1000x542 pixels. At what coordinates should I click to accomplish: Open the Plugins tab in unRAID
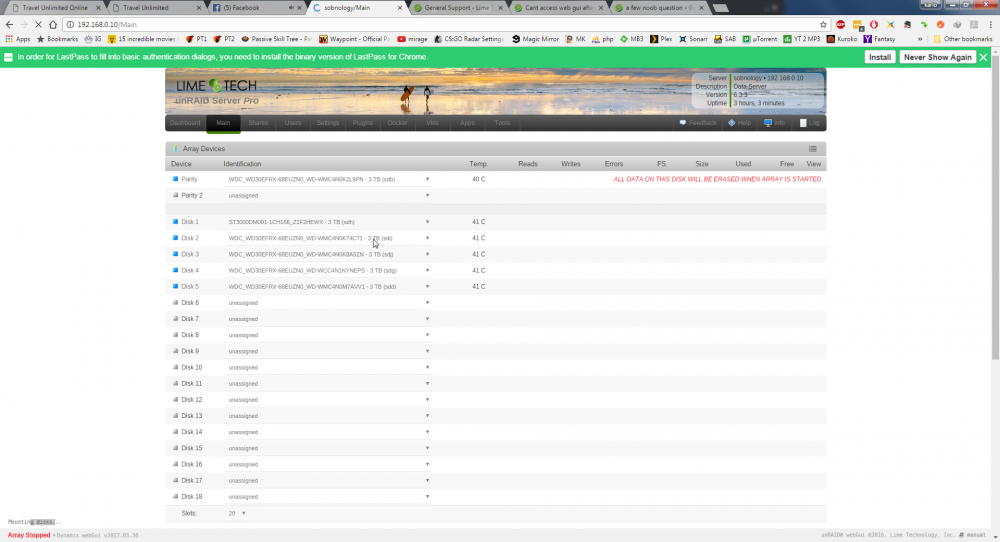pyautogui.click(x=363, y=123)
